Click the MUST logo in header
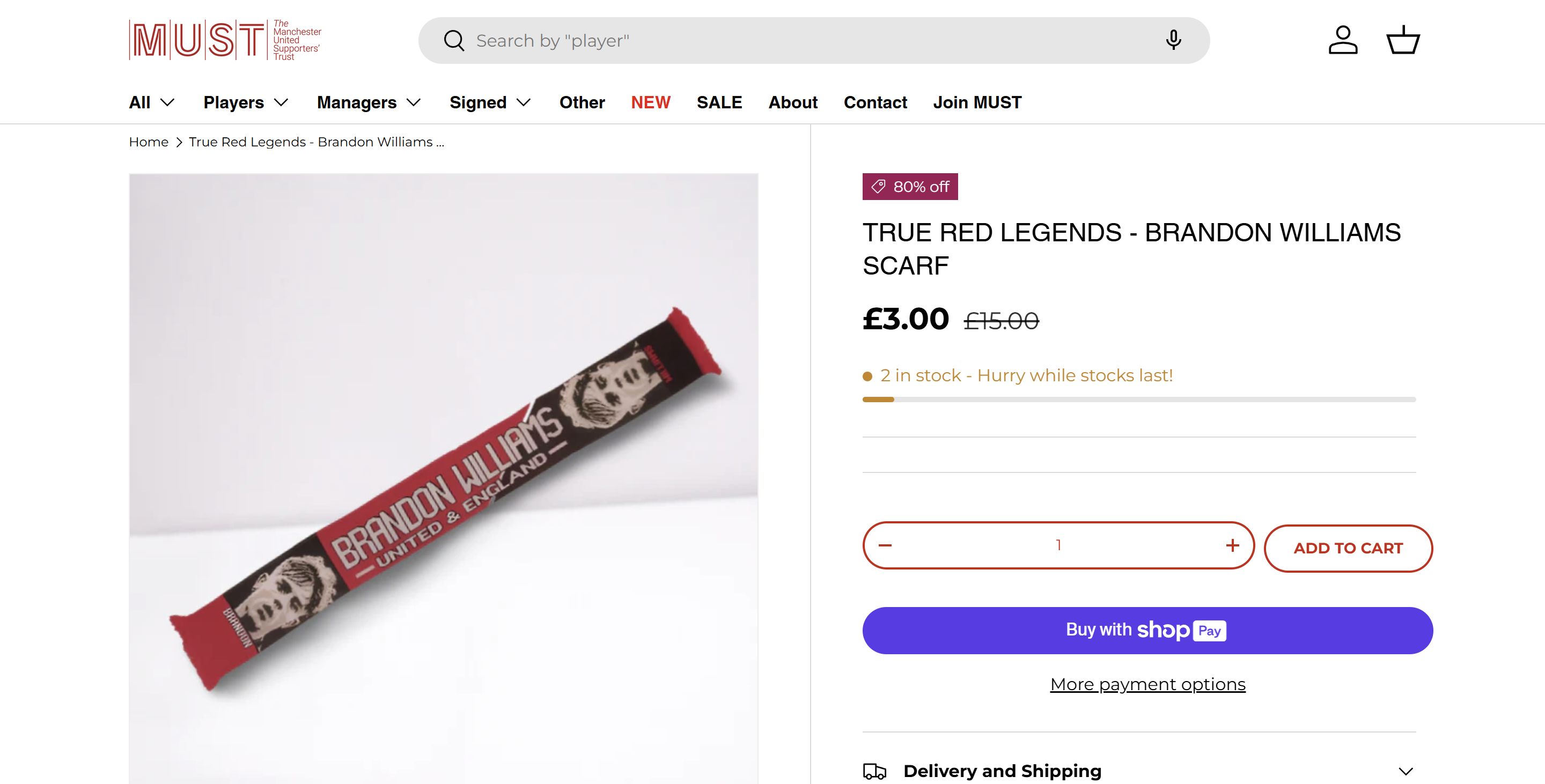 click(x=225, y=40)
